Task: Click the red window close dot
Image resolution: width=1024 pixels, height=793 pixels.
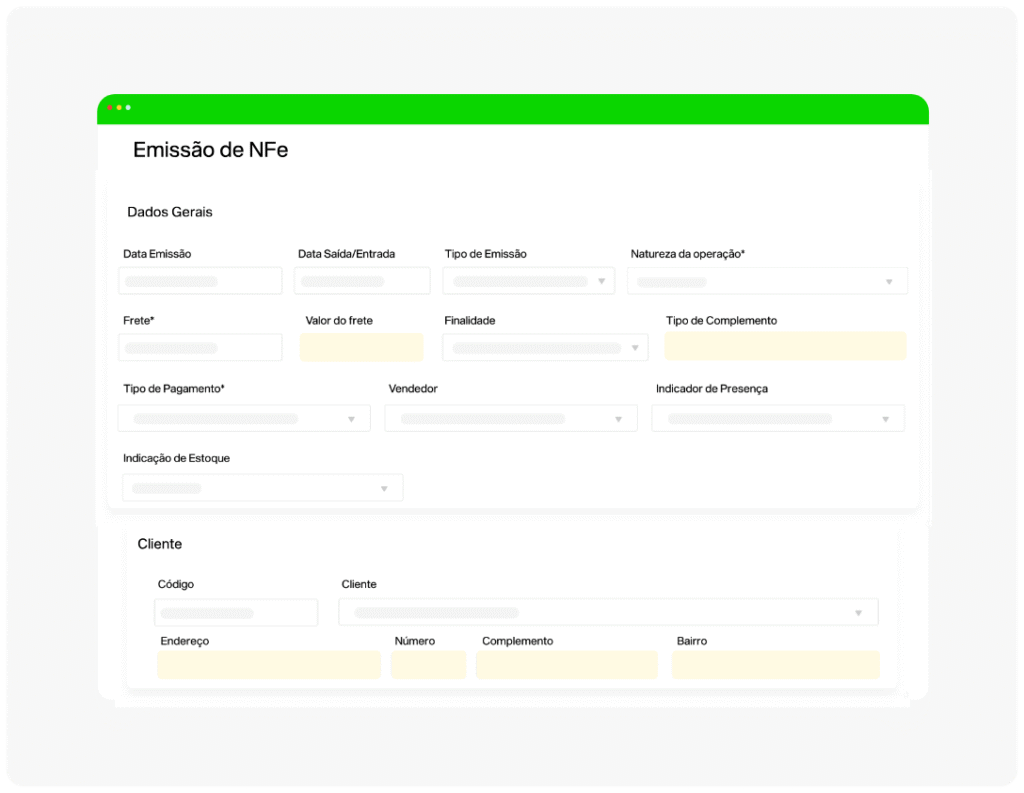Action: (110, 108)
